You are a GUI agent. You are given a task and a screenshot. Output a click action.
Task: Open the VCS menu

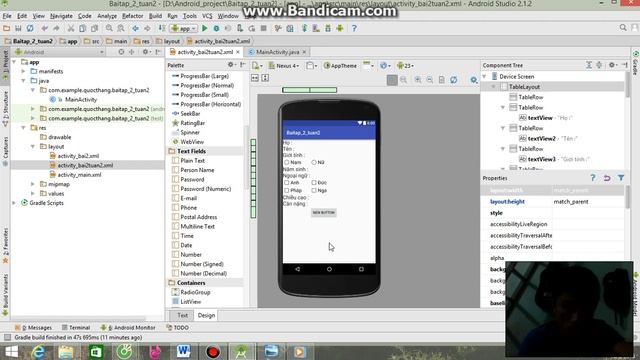[207, 16]
